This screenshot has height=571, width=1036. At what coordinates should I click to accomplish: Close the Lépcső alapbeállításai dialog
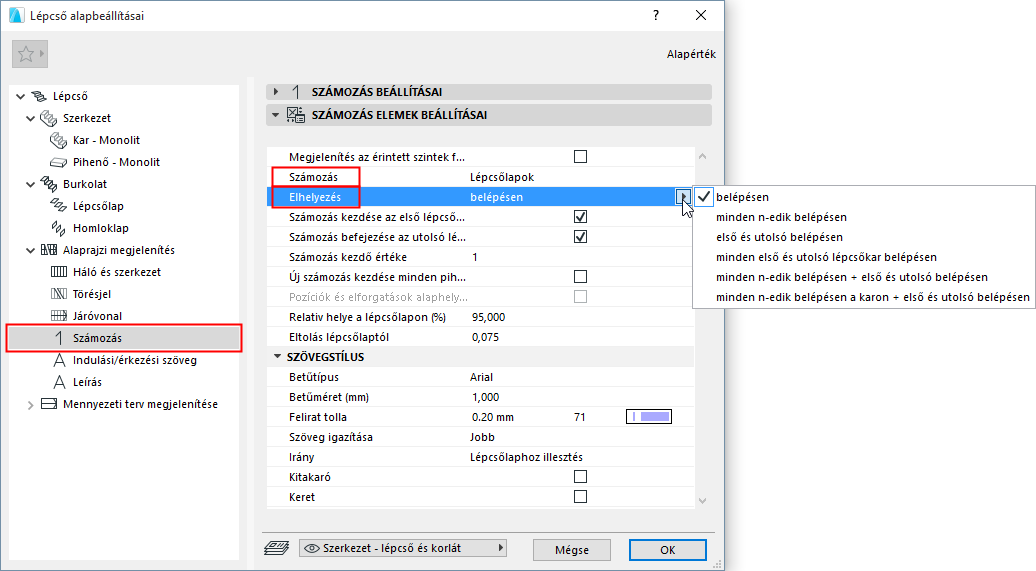click(701, 15)
